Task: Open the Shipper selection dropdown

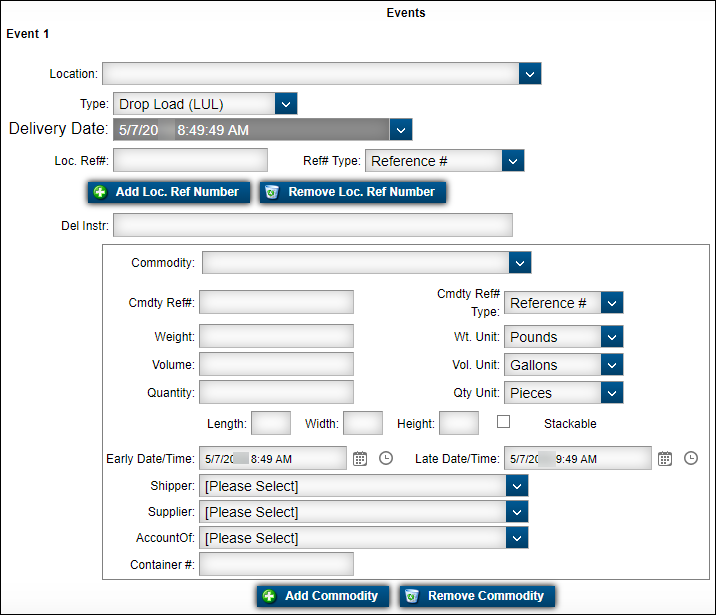Action: (516, 486)
